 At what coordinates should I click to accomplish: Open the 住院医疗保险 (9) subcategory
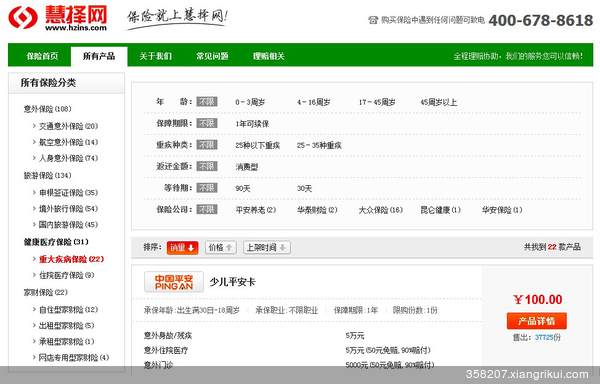[x=67, y=275]
